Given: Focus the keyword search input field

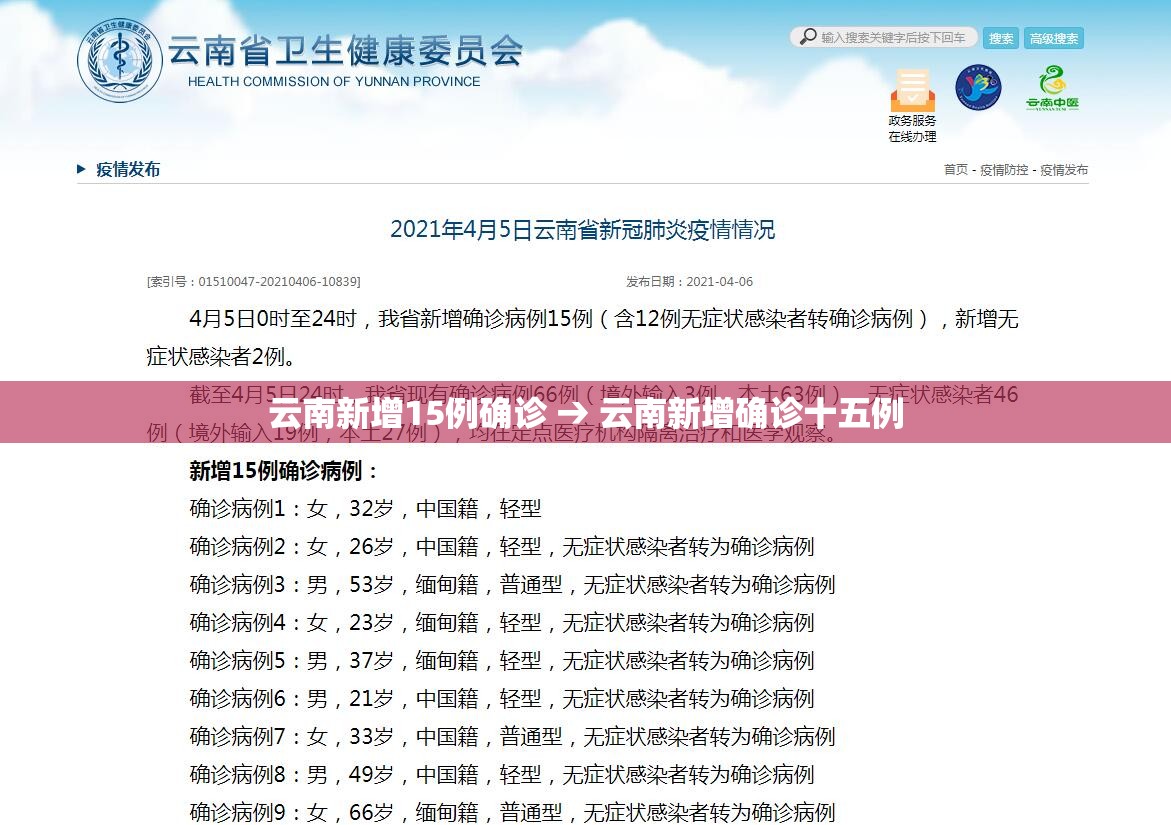Looking at the screenshot, I should tap(883, 37).
